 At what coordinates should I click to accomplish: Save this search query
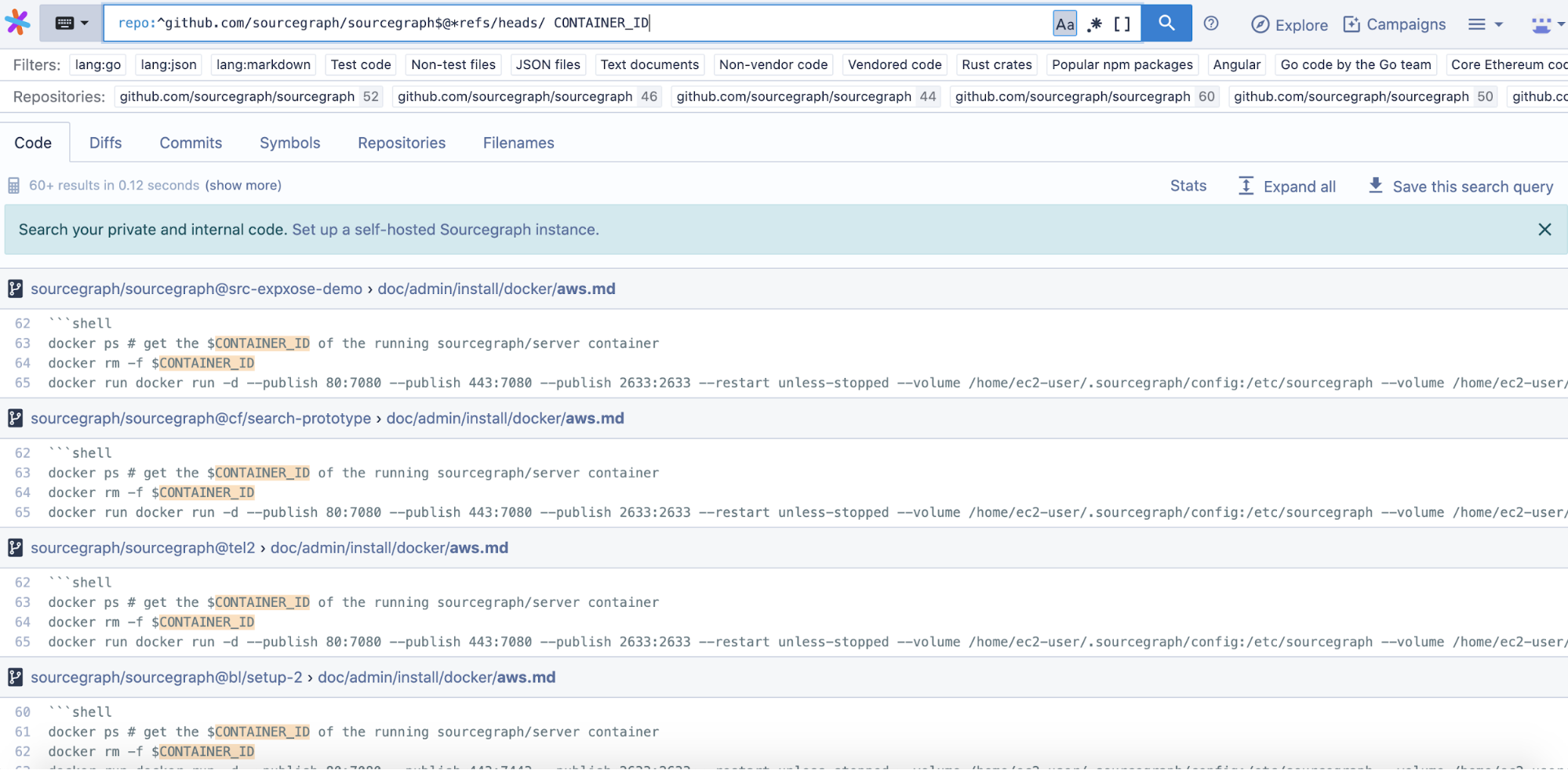tap(1461, 187)
